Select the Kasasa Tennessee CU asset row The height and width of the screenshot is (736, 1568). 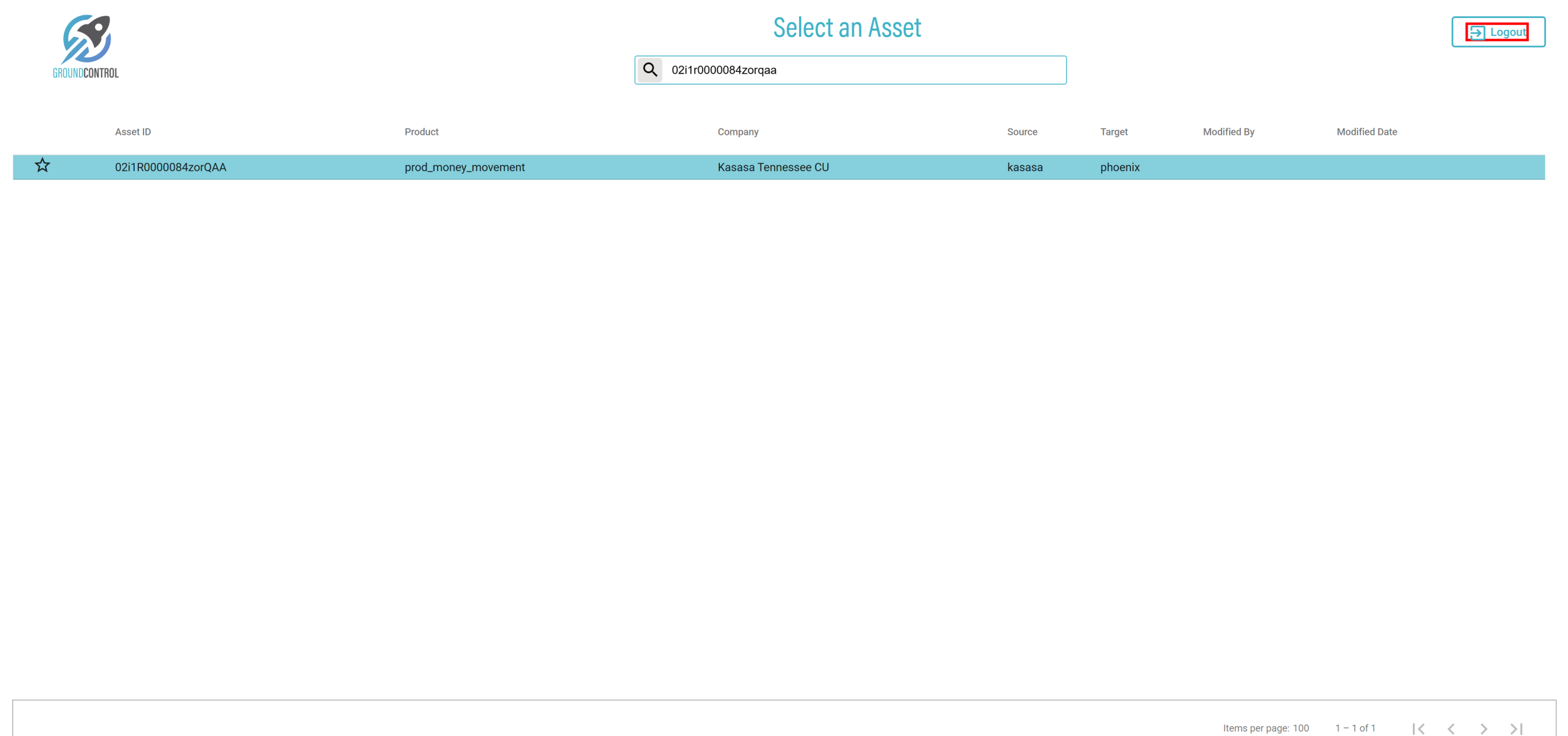click(x=772, y=167)
